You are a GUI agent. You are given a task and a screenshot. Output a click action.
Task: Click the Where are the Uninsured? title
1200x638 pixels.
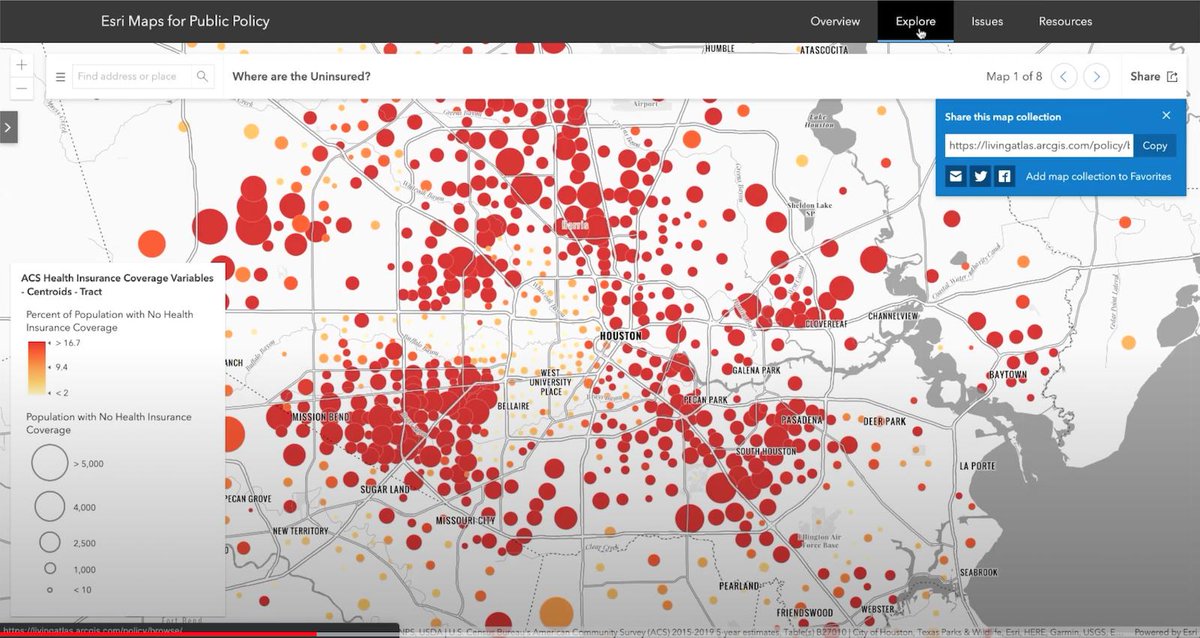[x=301, y=76]
